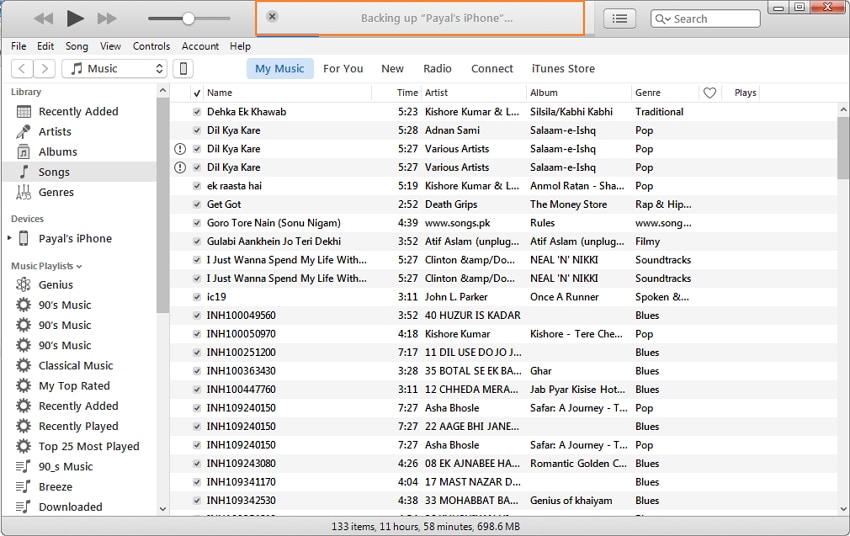Open the Song menu
Screen dimensions: 850x536
[76, 46]
